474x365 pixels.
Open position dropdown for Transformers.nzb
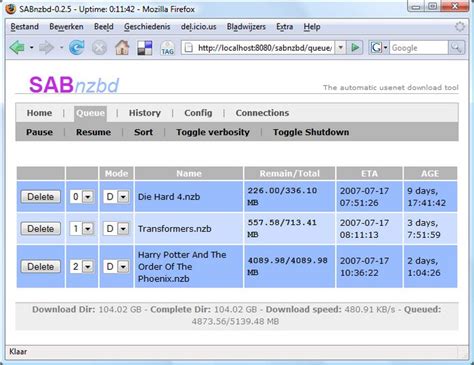82,229
